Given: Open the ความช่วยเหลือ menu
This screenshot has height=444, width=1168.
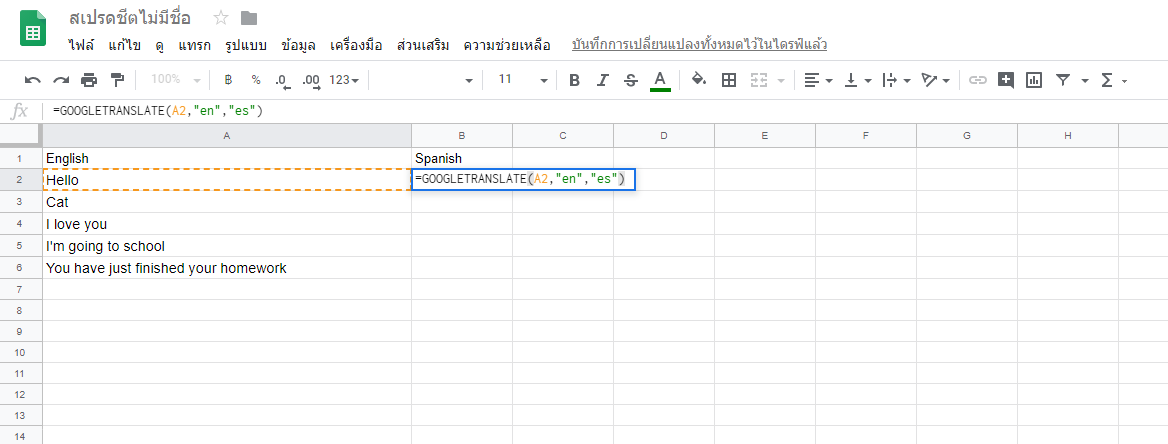Looking at the screenshot, I should point(507,45).
